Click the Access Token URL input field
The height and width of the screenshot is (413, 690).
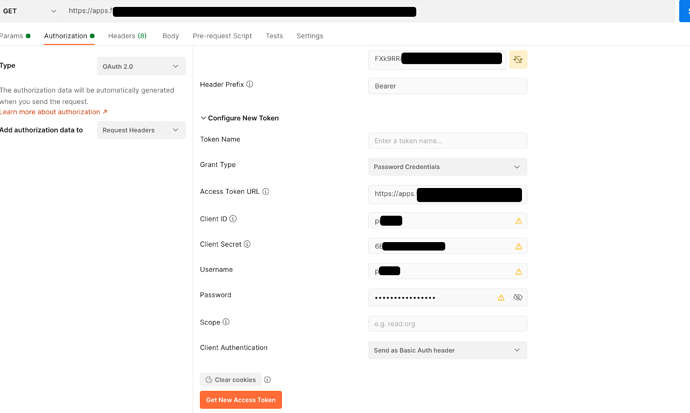point(448,194)
